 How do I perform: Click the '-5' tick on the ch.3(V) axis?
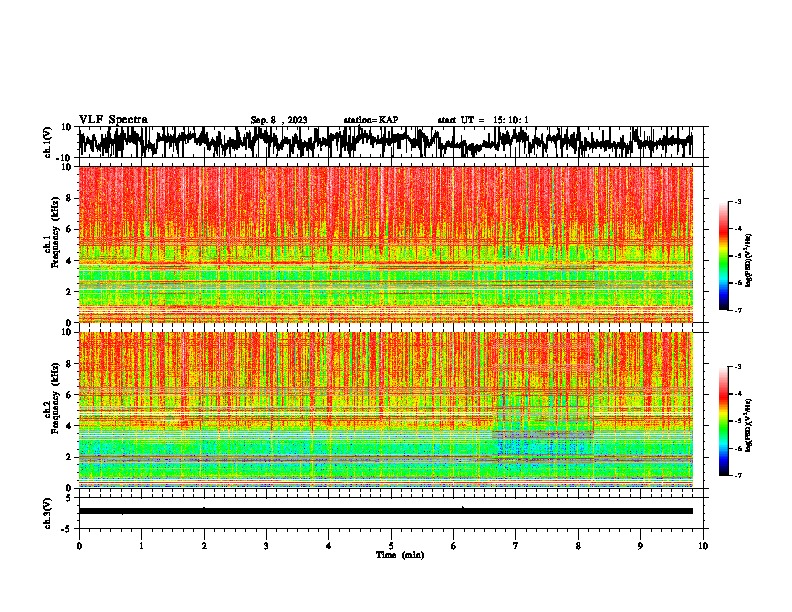point(67,529)
